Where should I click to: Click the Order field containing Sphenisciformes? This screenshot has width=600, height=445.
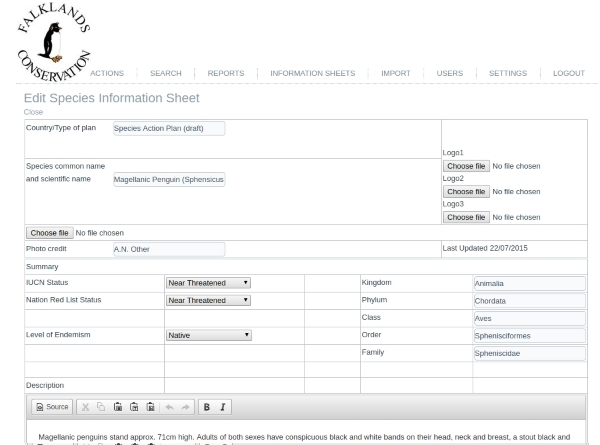530,336
